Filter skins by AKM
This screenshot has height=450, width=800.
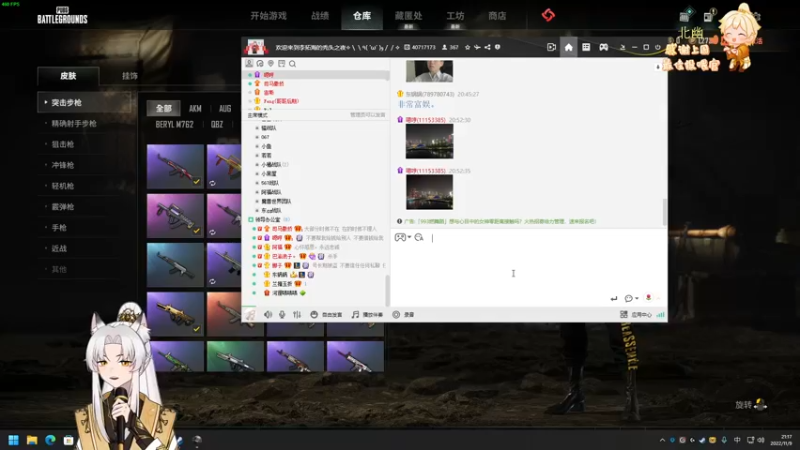coord(195,108)
